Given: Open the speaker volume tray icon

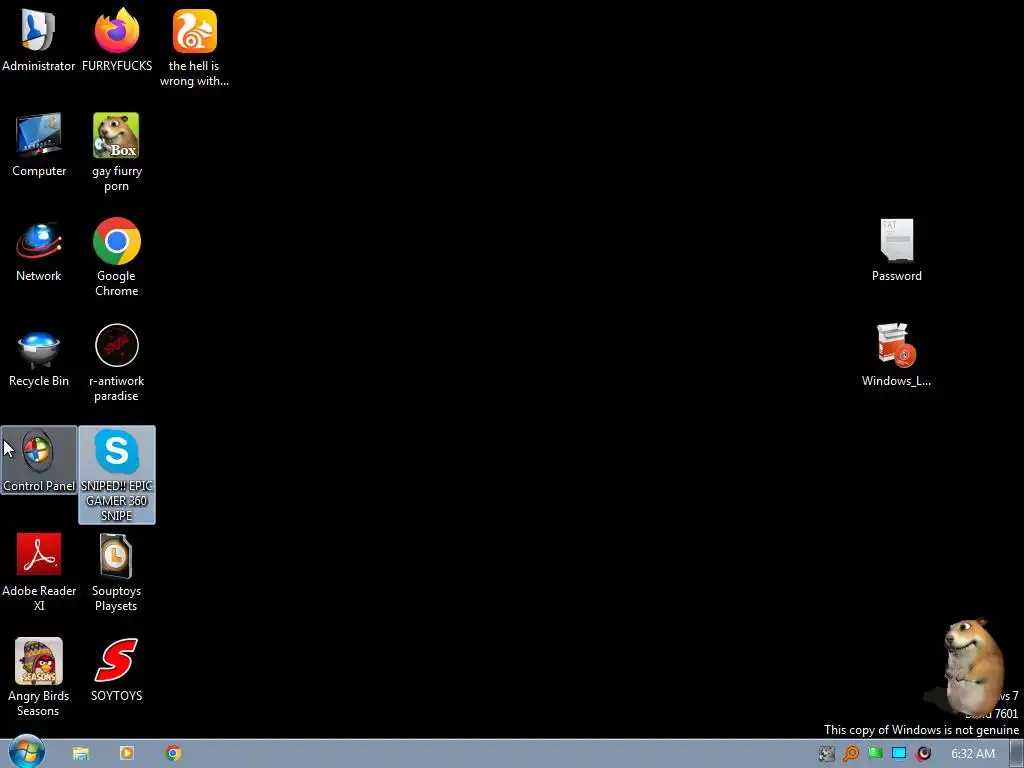Looking at the screenshot, I should point(923,754).
